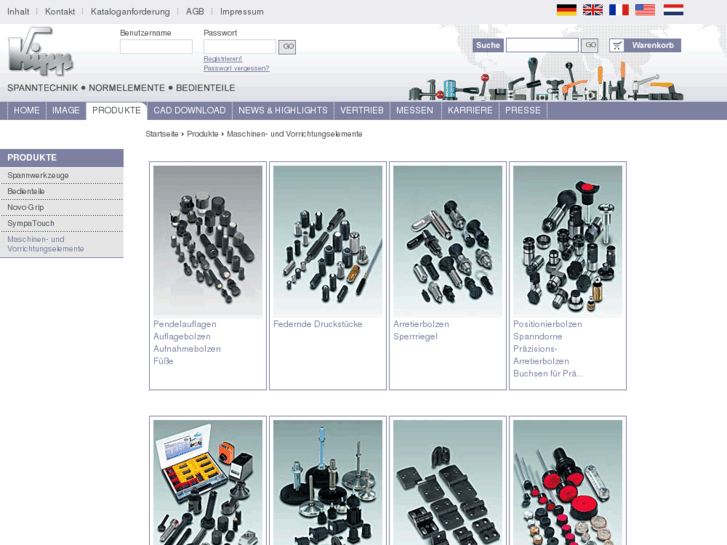The height and width of the screenshot is (545, 727).
Task: Click the Passwort vergessen link
Action: click(236, 68)
